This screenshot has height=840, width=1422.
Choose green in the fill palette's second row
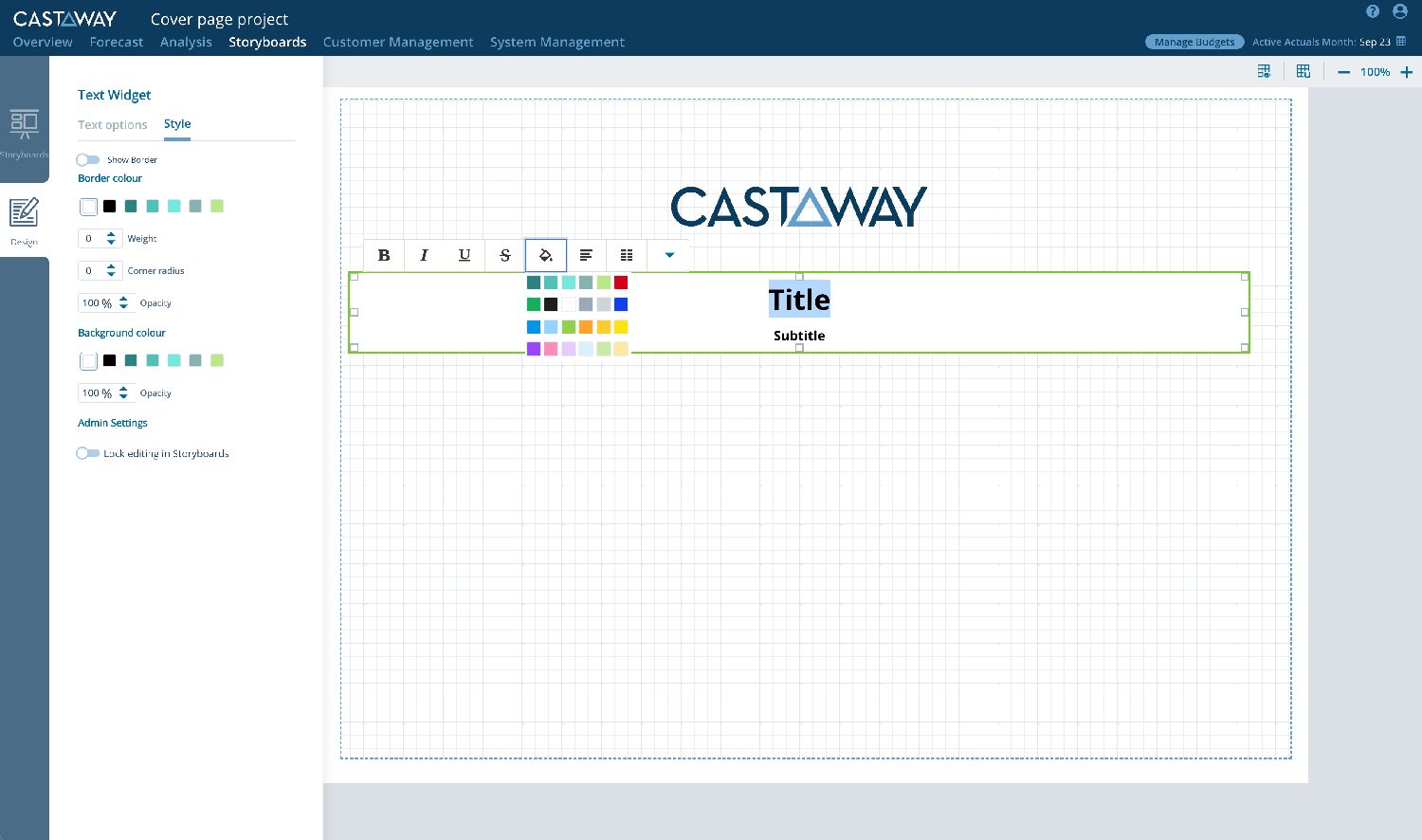click(534, 304)
